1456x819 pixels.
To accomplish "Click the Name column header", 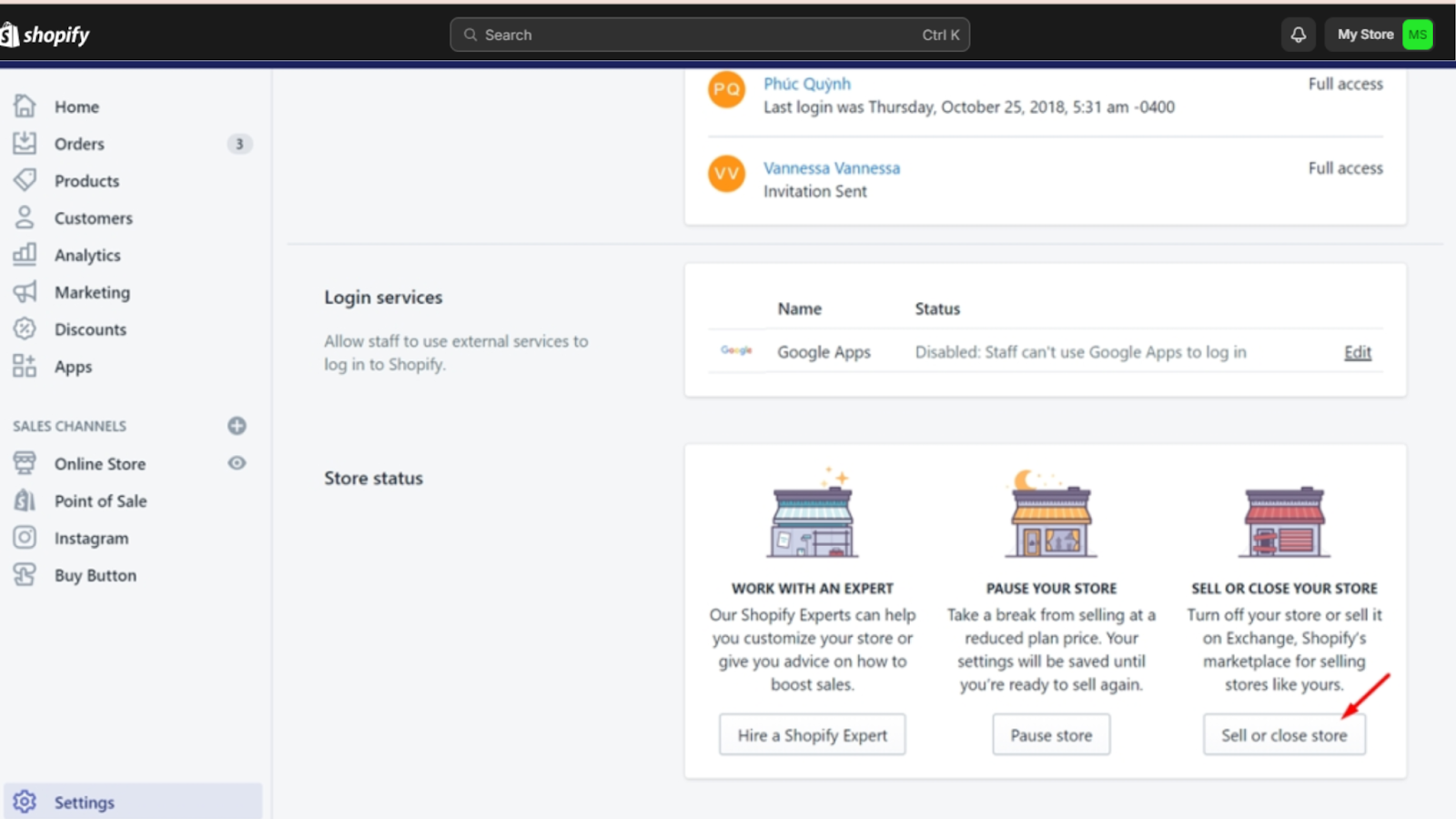I will point(799,308).
